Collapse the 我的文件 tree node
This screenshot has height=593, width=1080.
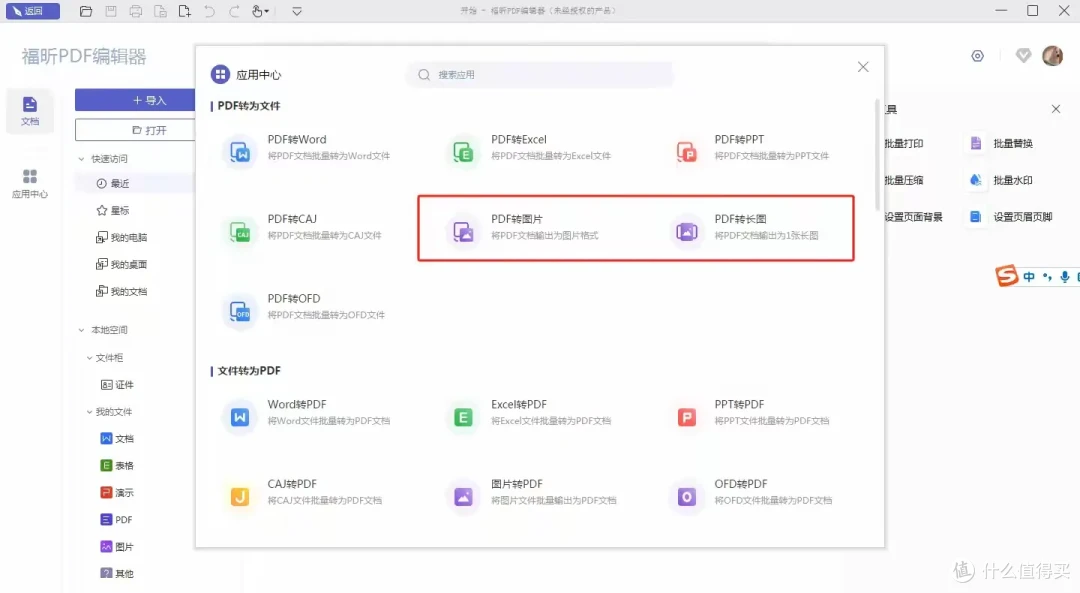click(x=90, y=412)
